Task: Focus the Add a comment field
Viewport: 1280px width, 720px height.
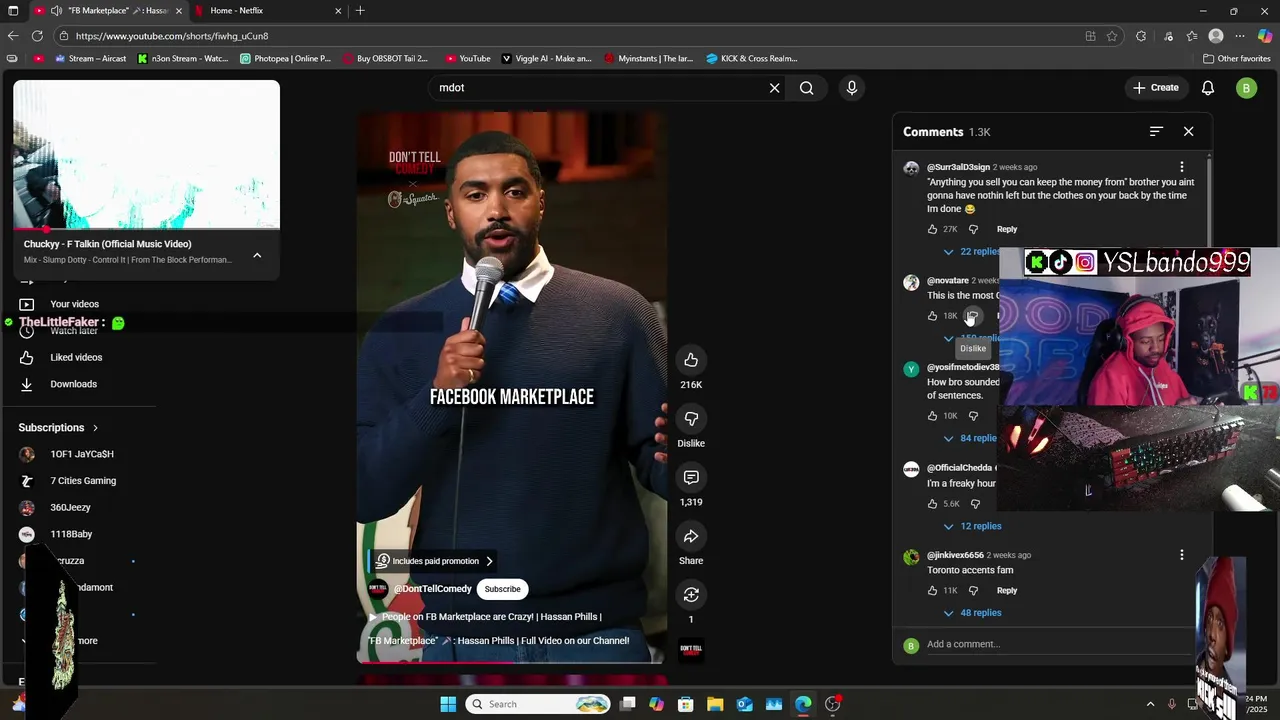Action: pyautogui.click(x=1060, y=644)
